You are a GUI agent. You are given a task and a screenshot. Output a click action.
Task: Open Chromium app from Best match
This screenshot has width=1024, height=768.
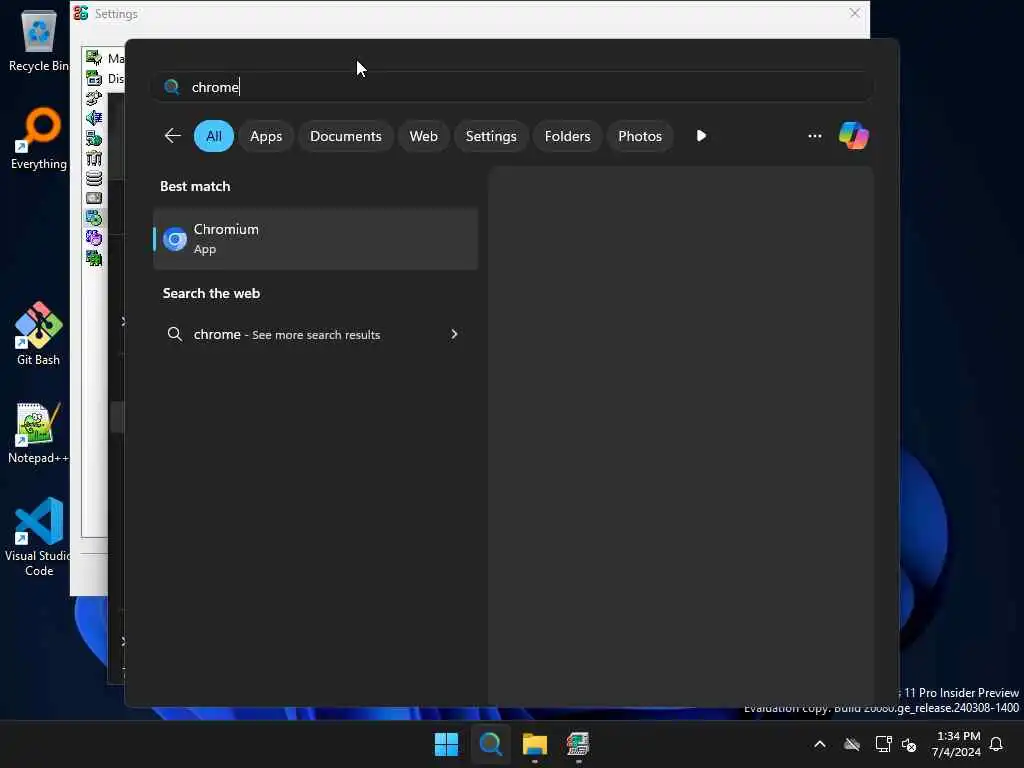pyautogui.click(x=315, y=239)
